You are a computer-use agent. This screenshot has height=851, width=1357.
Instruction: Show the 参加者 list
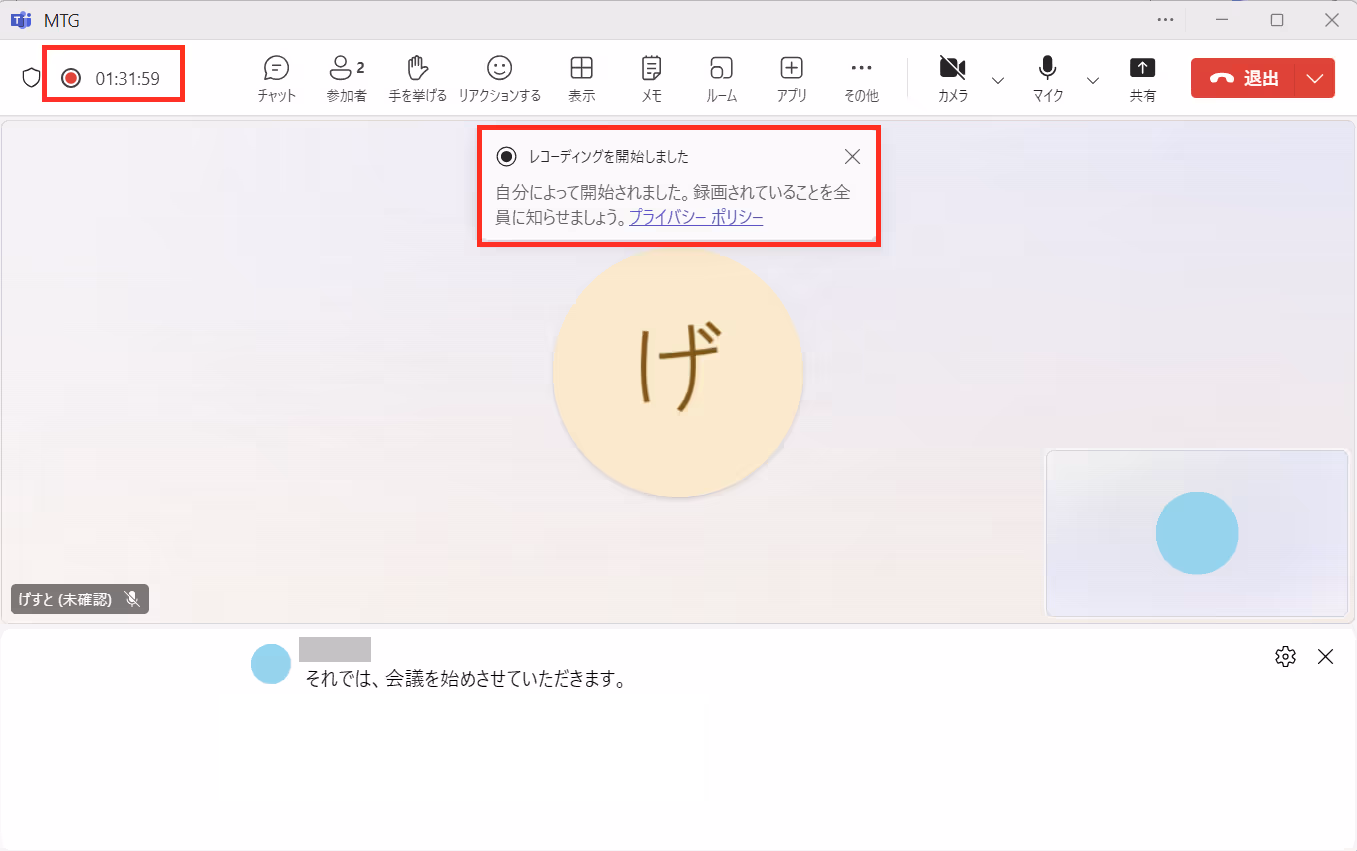click(346, 79)
